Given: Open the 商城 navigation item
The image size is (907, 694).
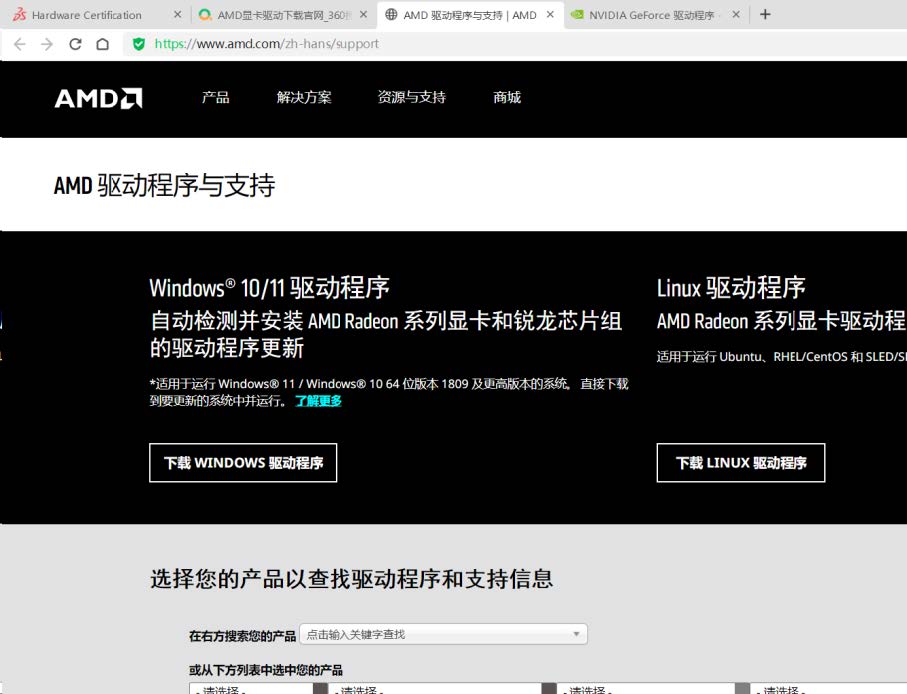Looking at the screenshot, I should point(507,97).
